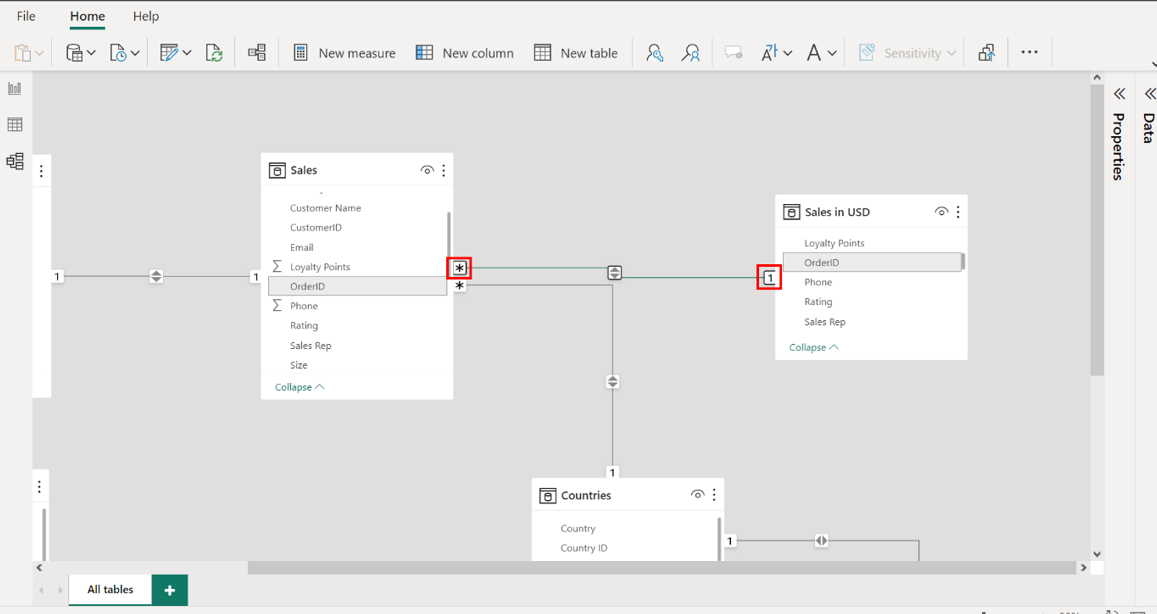Screen dimensions: 1157x614
Task: Toggle visibility of Sales in USD table
Action: (x=941, y=212)
